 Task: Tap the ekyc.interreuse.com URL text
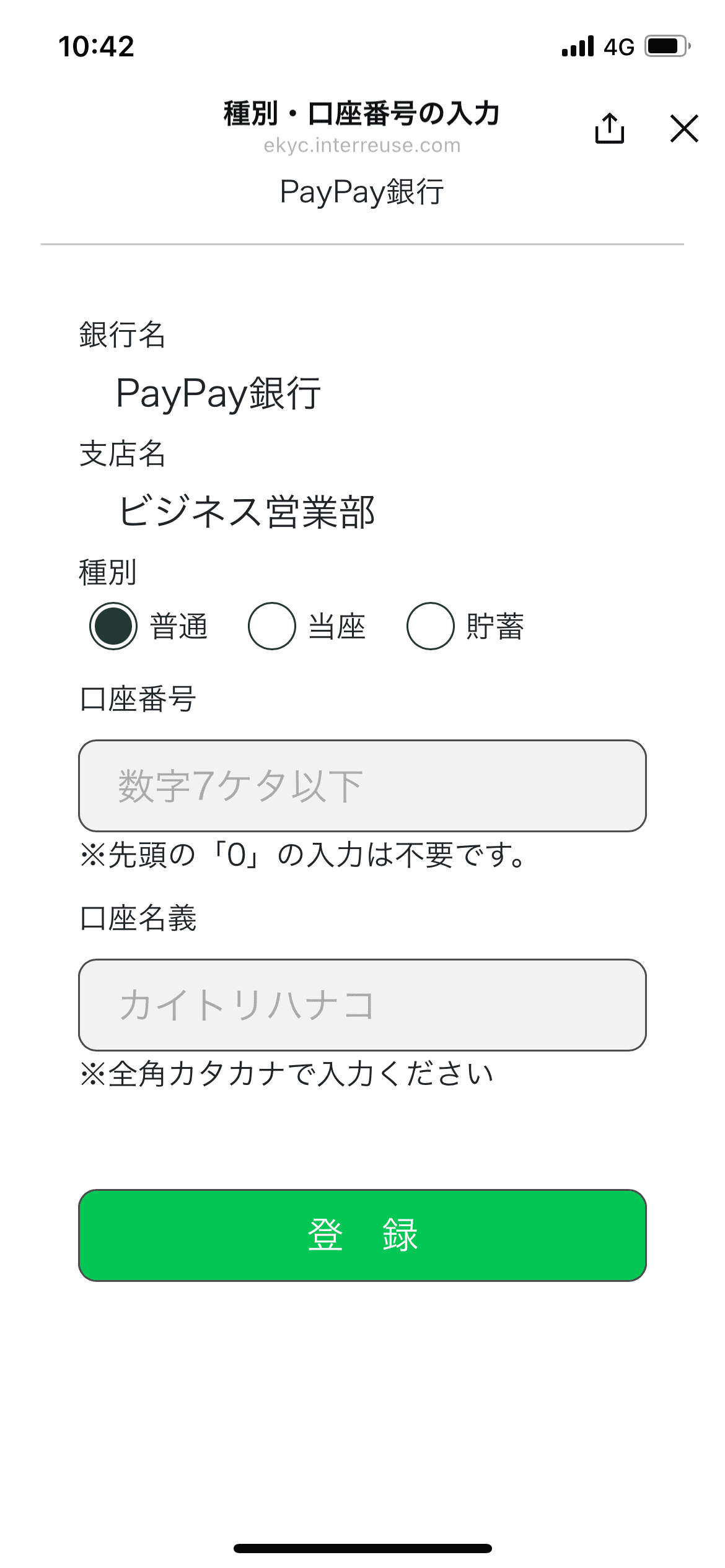362,146
